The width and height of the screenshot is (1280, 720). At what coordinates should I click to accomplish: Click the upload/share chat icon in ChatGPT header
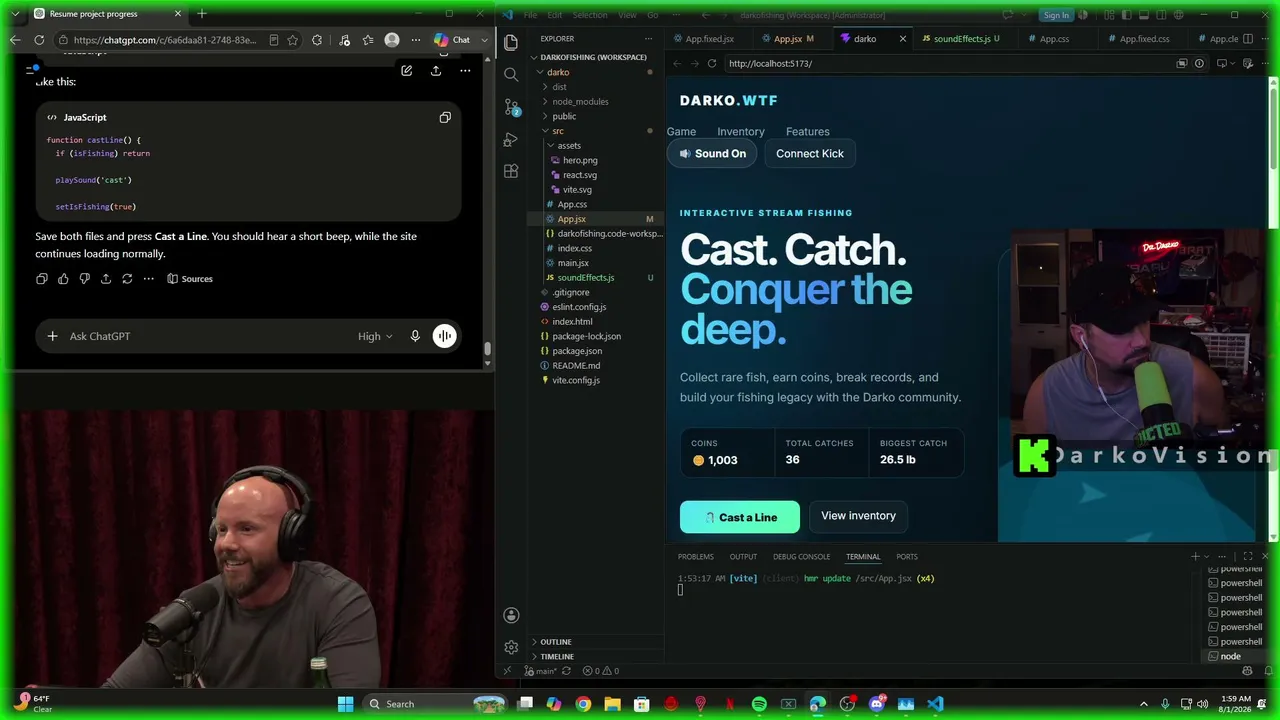pos(436,70)
